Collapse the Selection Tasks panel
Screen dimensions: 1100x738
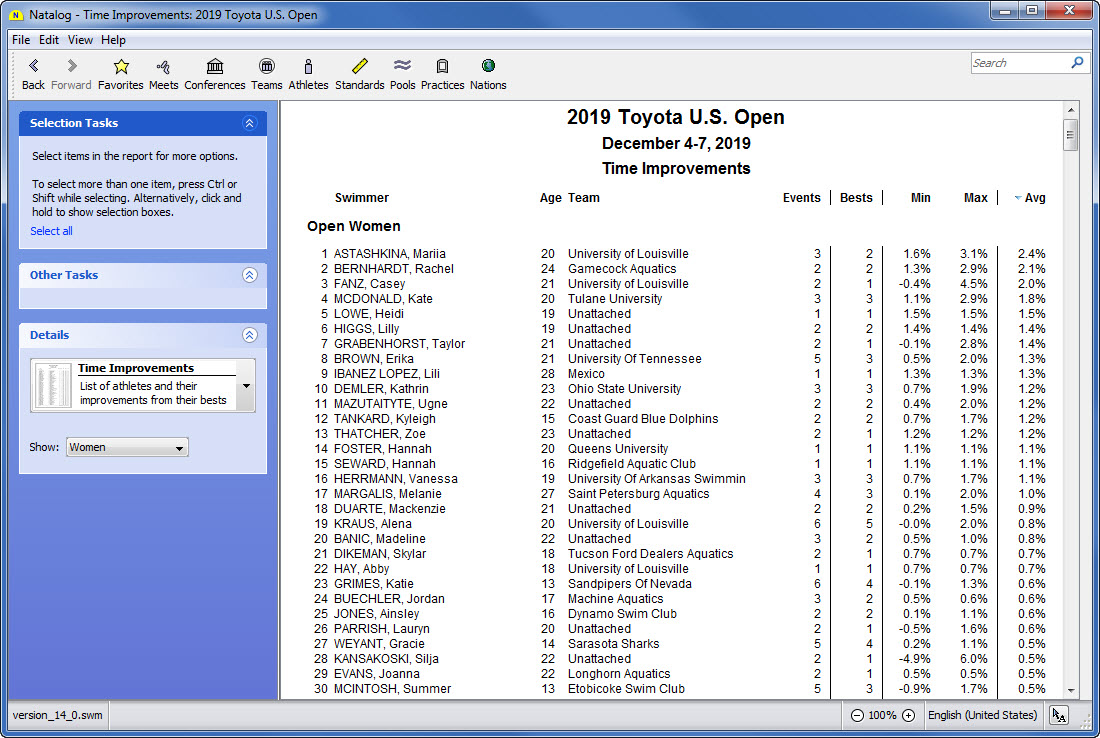tap(249, 123)
